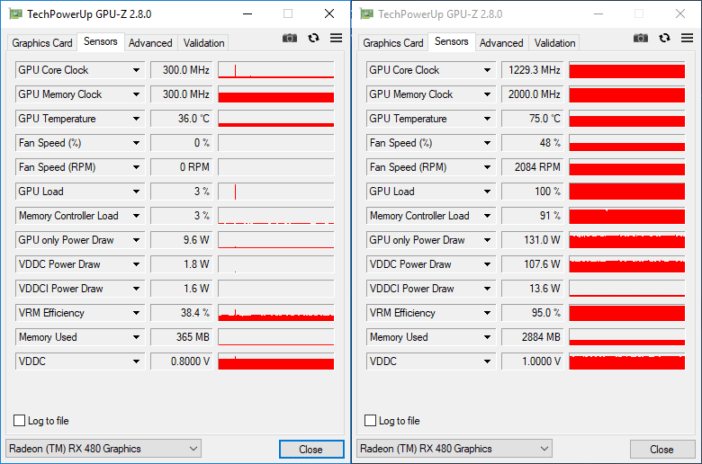Screen dimensions: 702x464
Task: Click the refresh icon in the right GPU-Z window
Action: (664, 38)
